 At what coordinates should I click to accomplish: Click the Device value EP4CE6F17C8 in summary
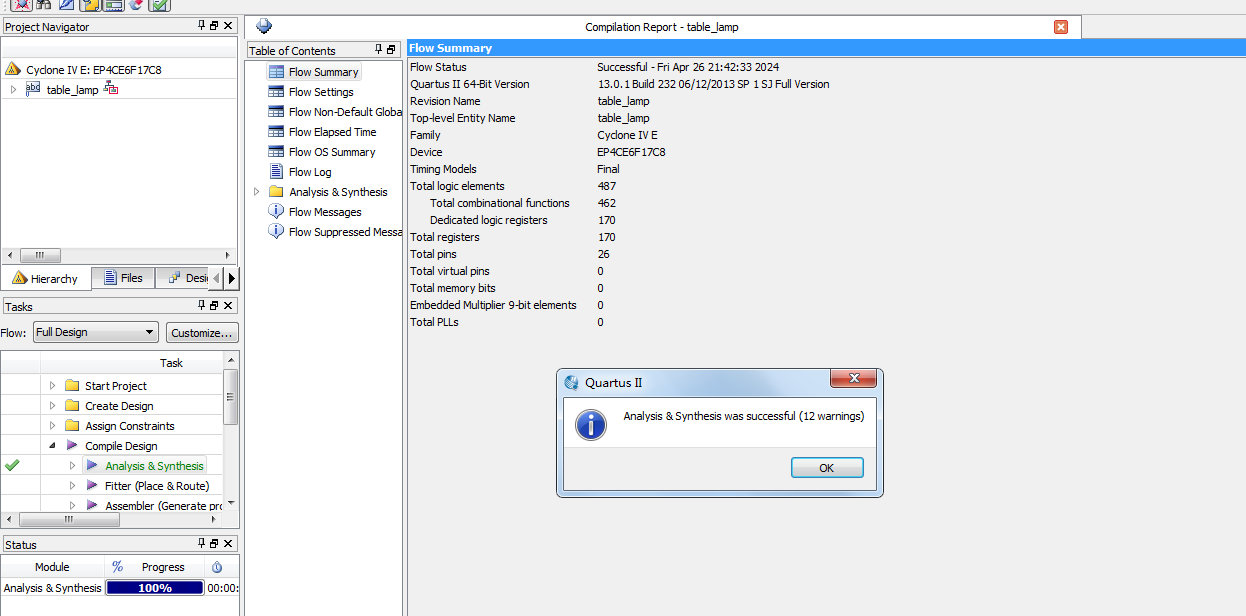tap(631, 152)
